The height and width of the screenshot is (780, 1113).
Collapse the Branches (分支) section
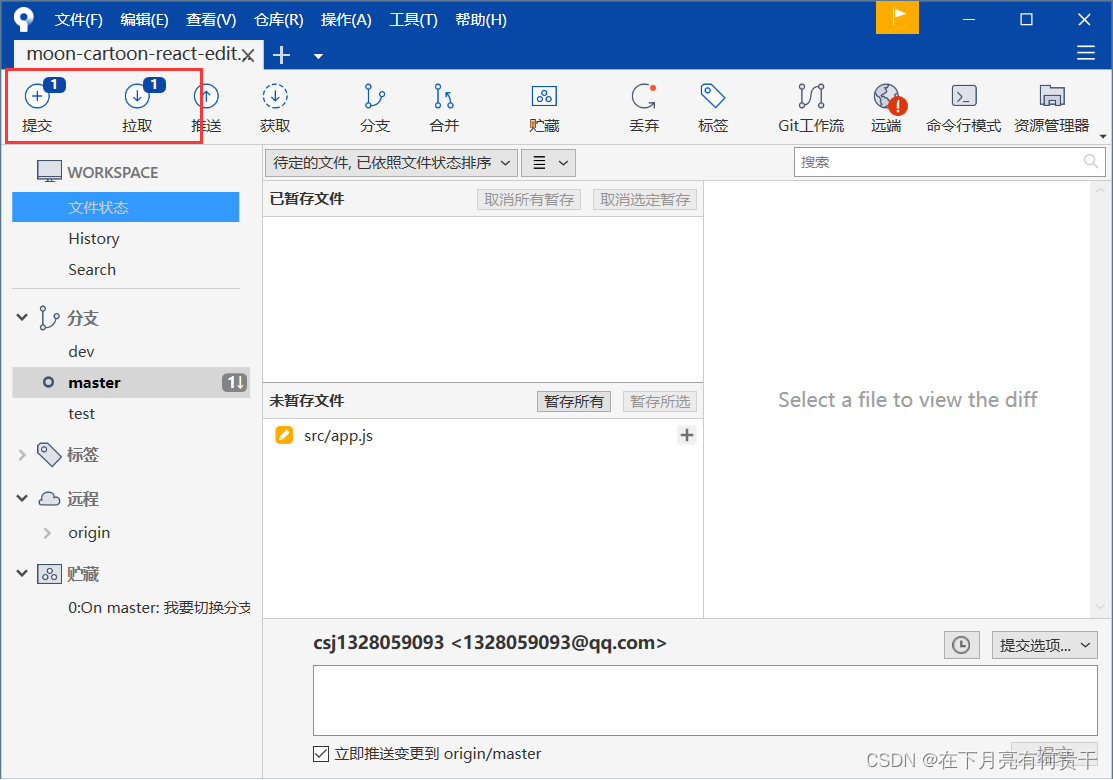[x=22, y=317]
